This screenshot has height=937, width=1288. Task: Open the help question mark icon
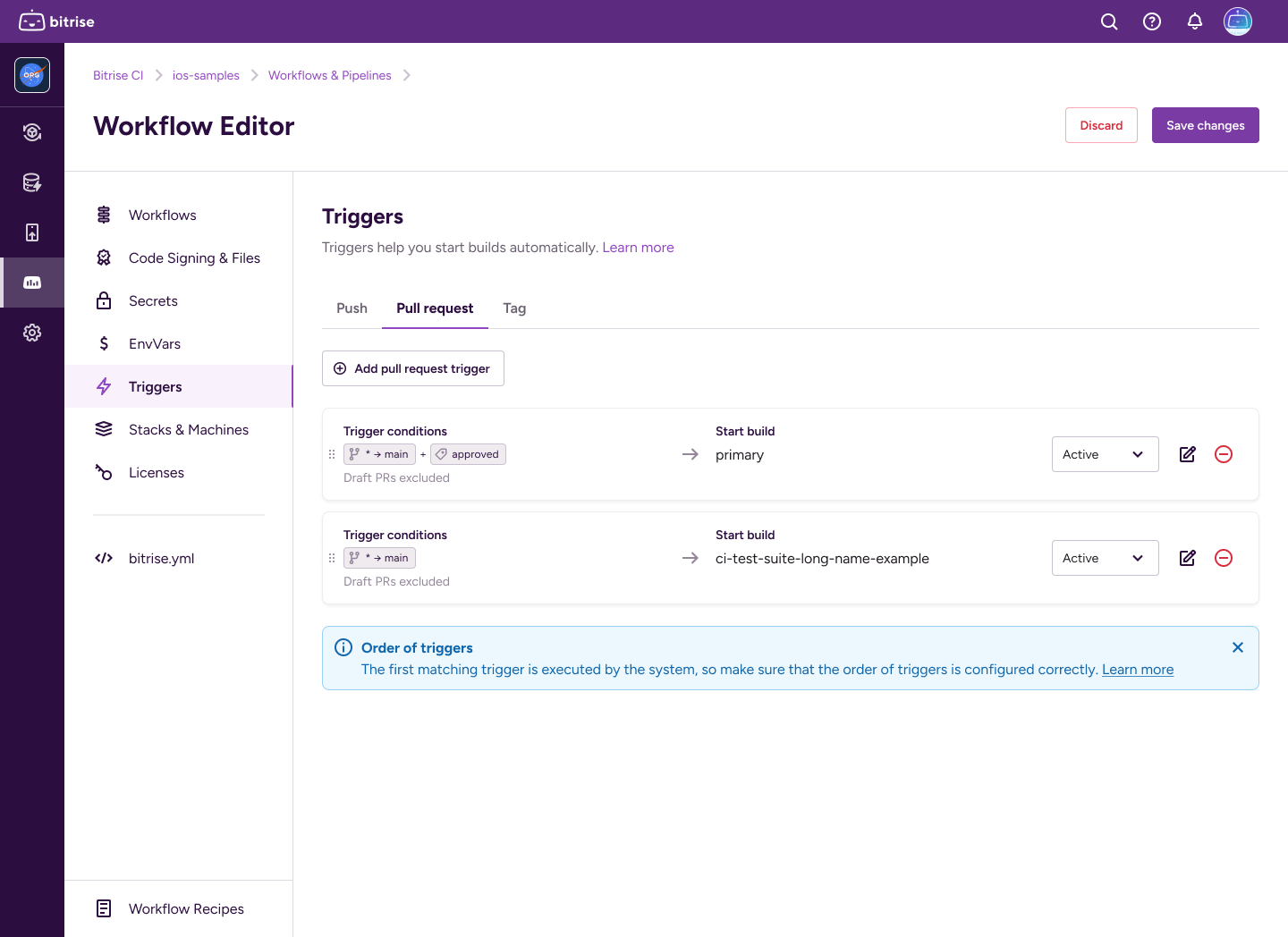(1152, 21)
